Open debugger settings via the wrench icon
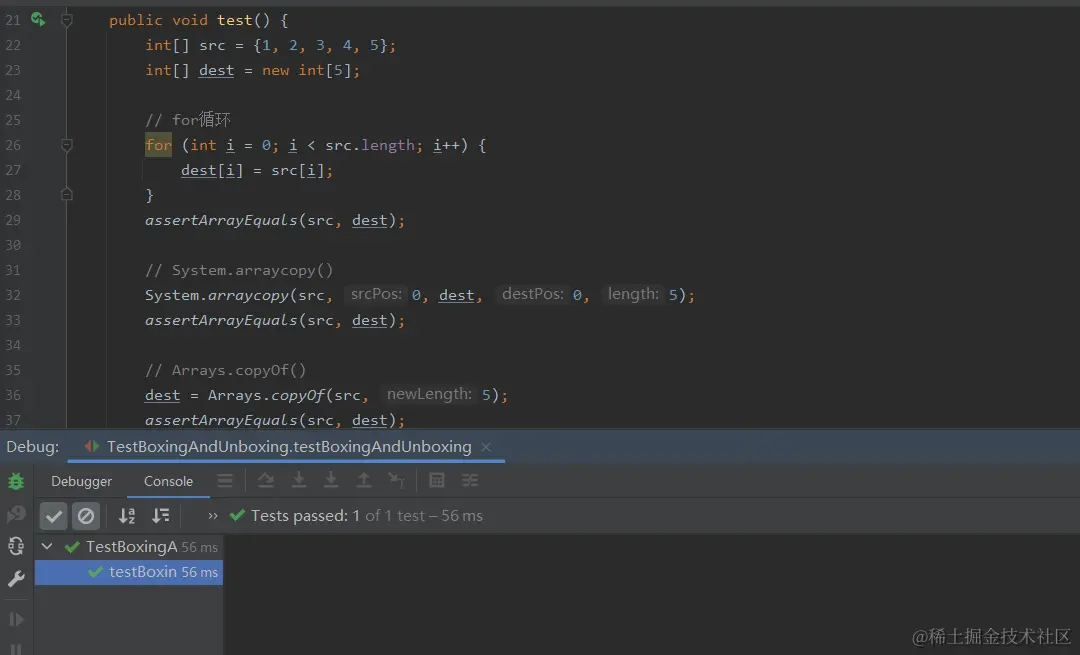Viewport: 1080px width, 655px height. pos(15,579)
